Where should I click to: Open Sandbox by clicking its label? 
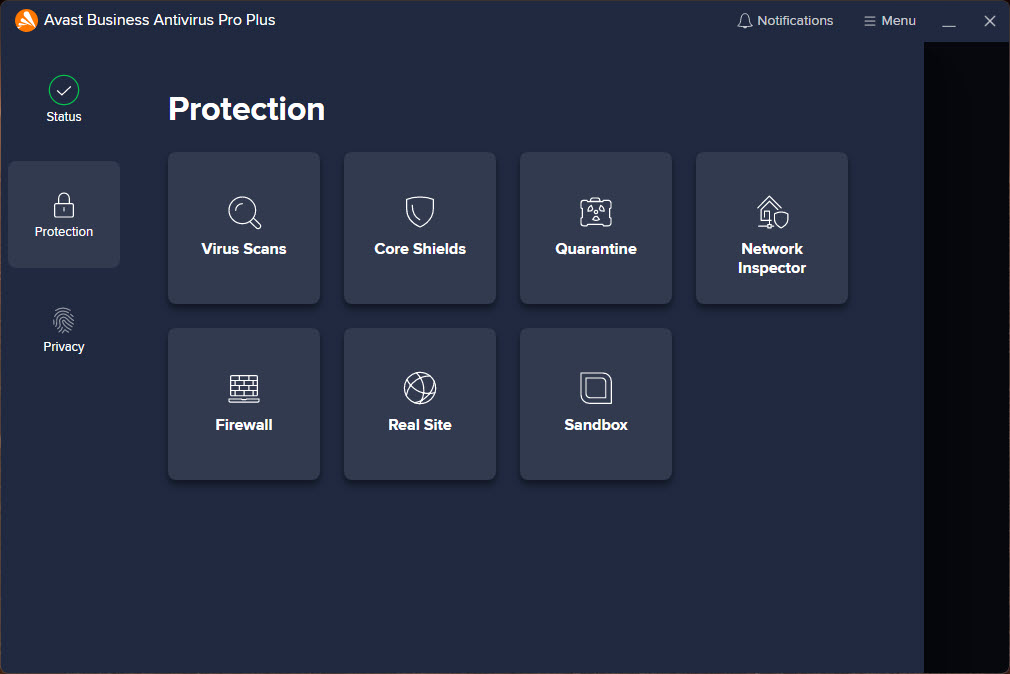[x=596, y=425]
